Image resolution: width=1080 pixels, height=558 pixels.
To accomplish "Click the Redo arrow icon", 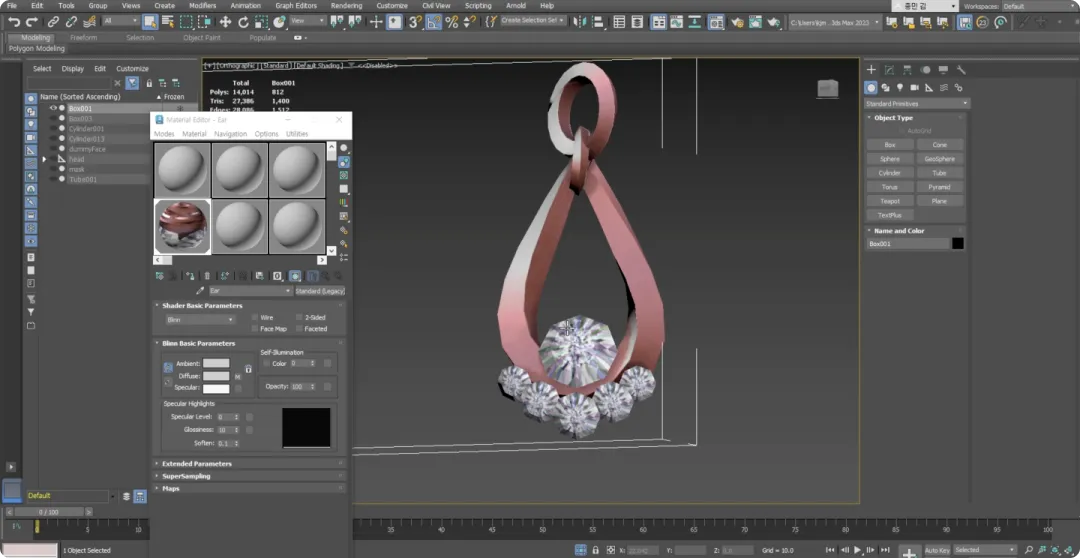I will pos(32,22).
